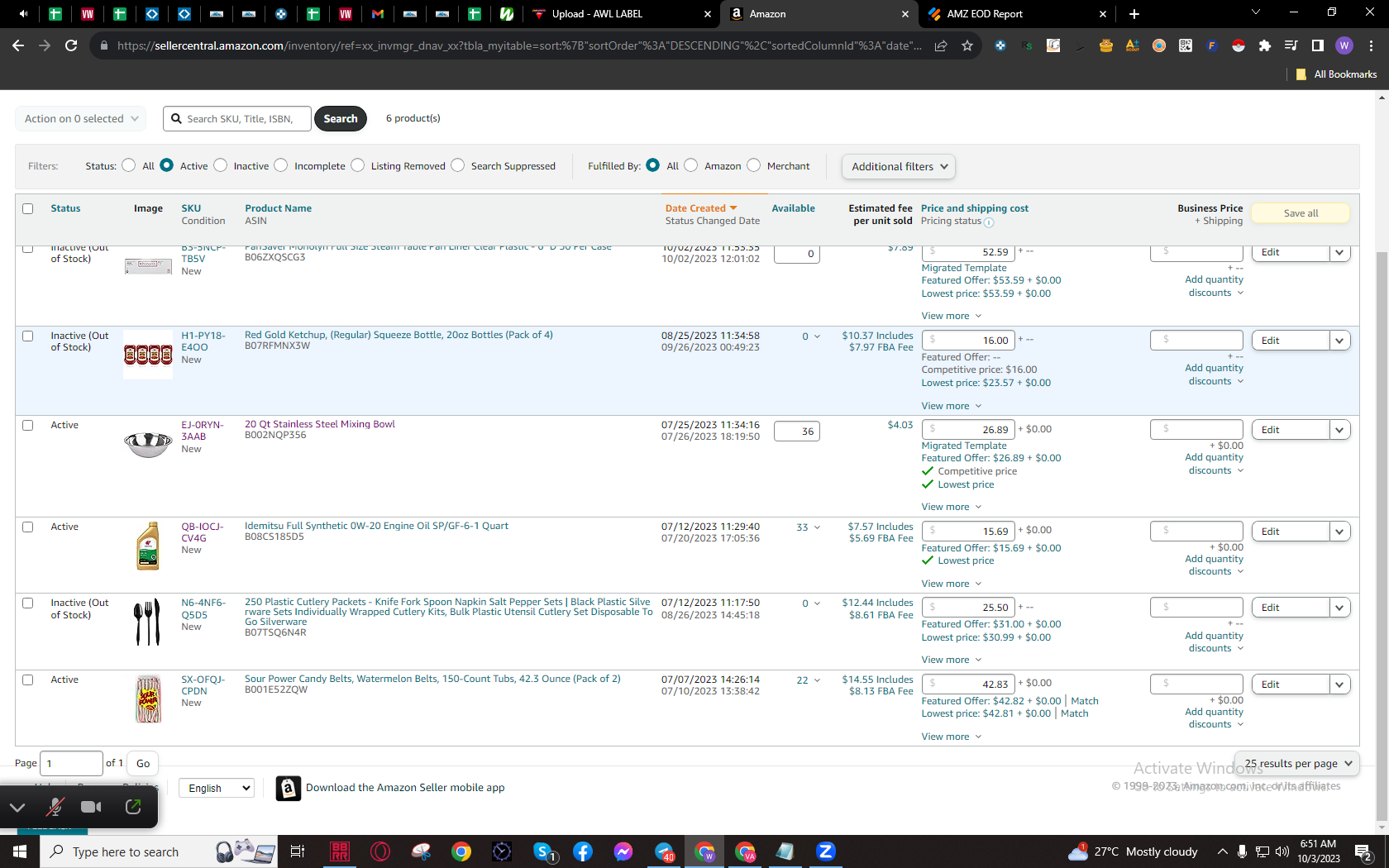Click the Pricing status info icon
The height and width of the screenshot is (868, 1389).
coord(989,222)
